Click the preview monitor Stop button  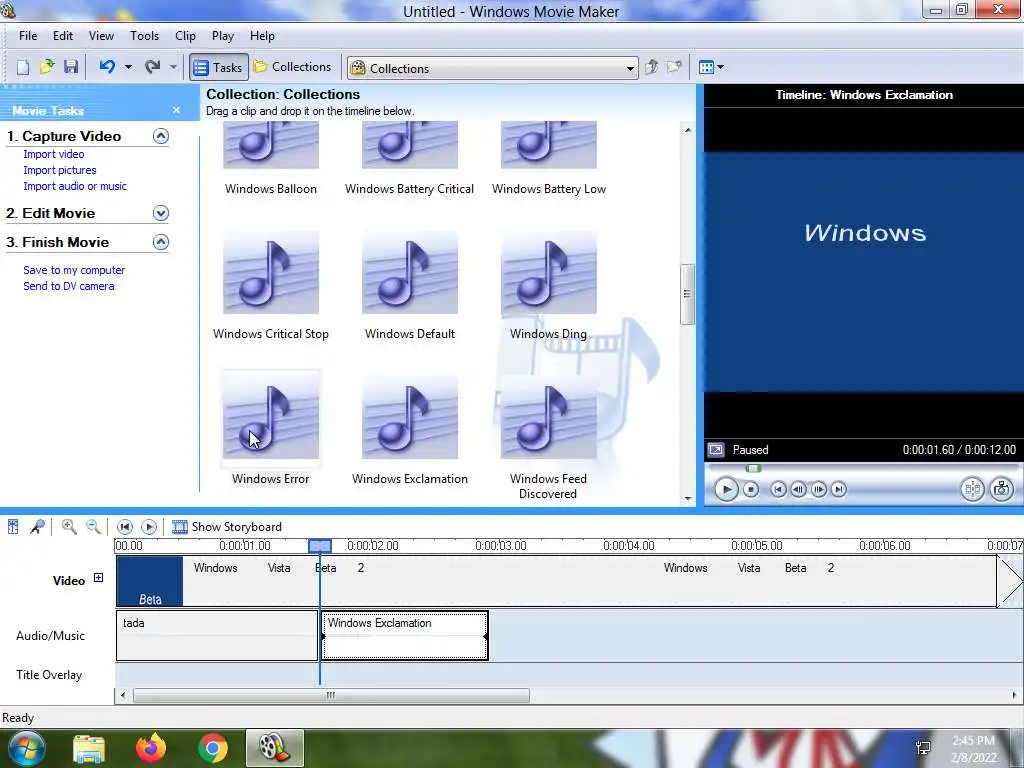pos(751,489)
